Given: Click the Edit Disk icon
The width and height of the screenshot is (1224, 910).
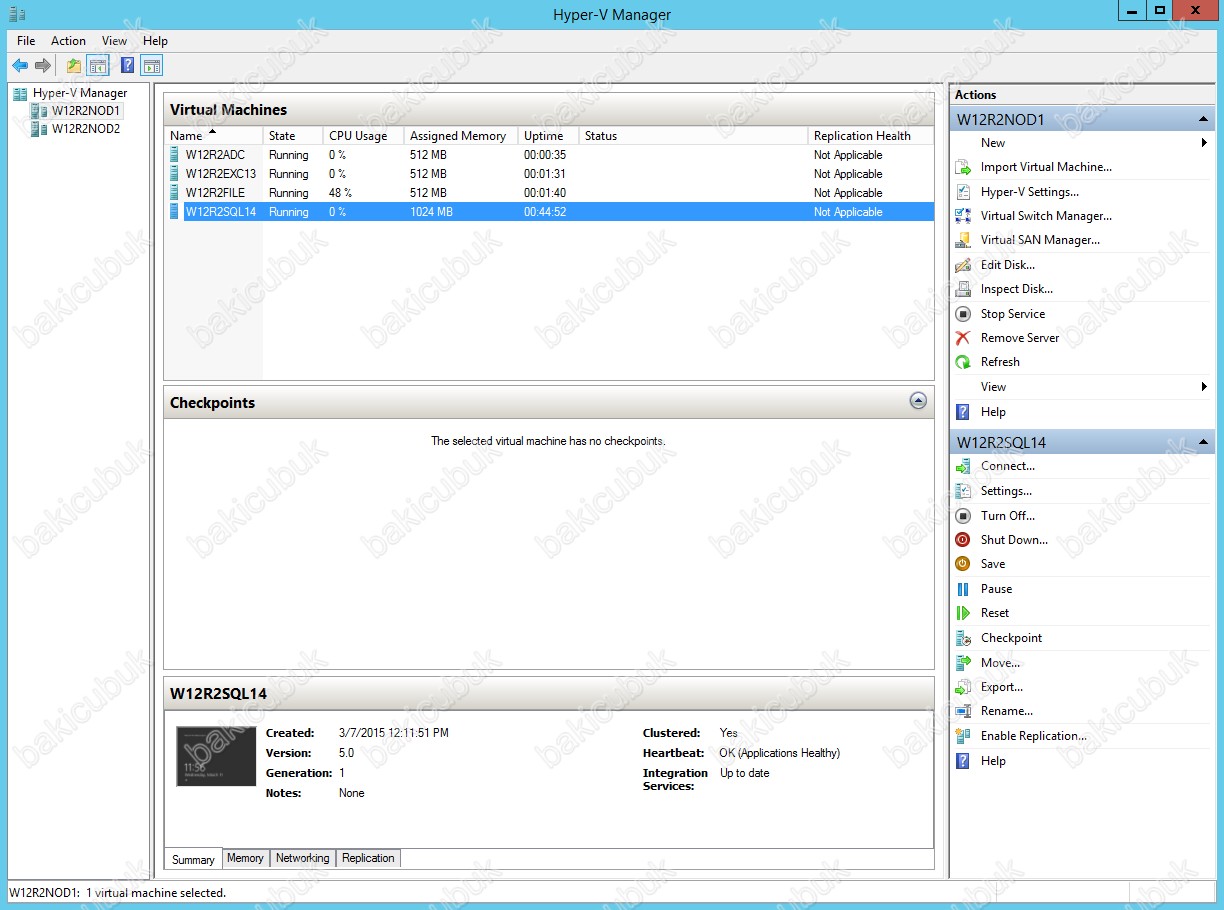Looking at the screenshot, I should [x=963, y=265].
